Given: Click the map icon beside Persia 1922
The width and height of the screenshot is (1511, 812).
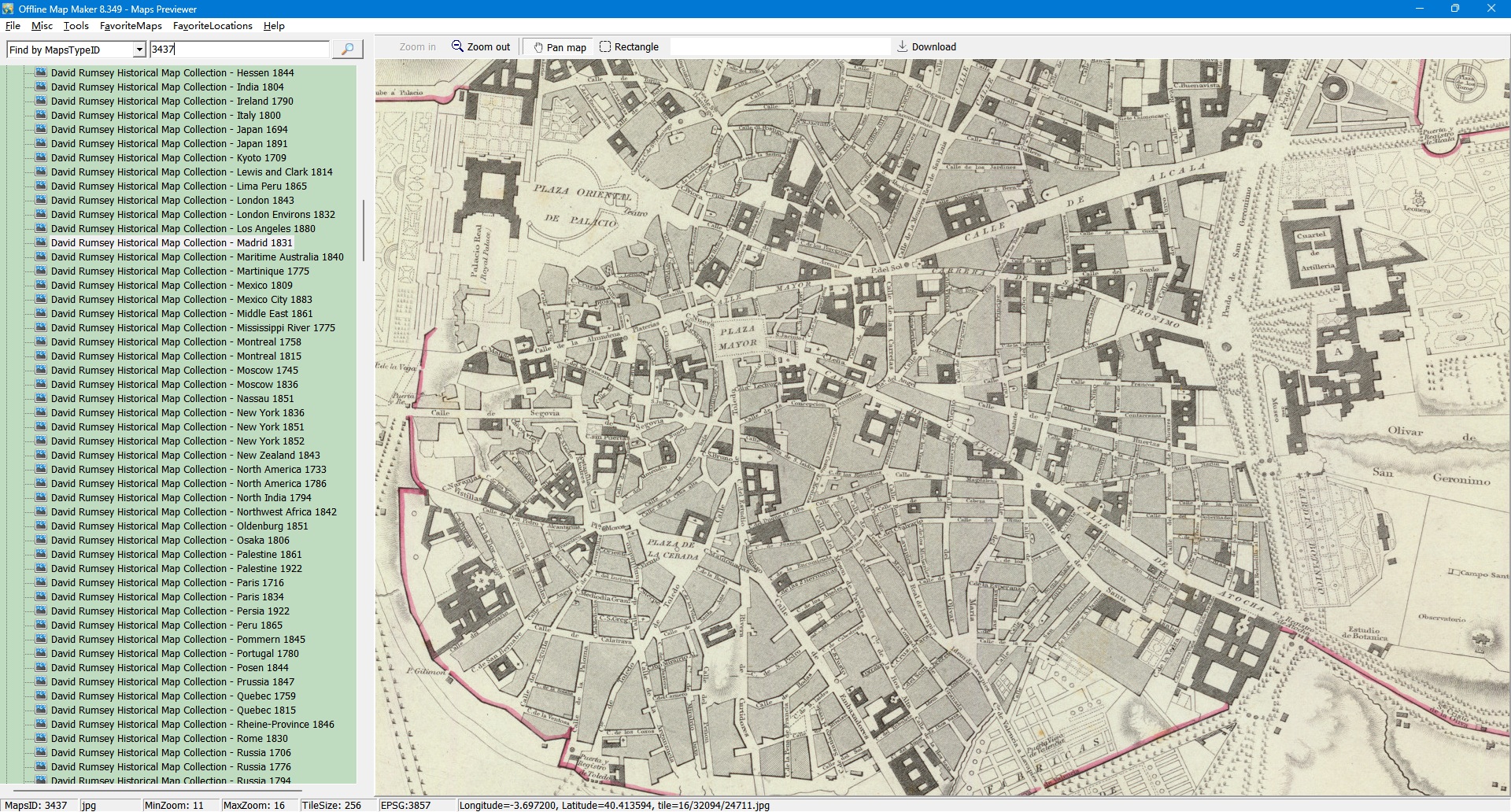Looking at the screenshot, I should pyautogui.click(x=41, y=611).
